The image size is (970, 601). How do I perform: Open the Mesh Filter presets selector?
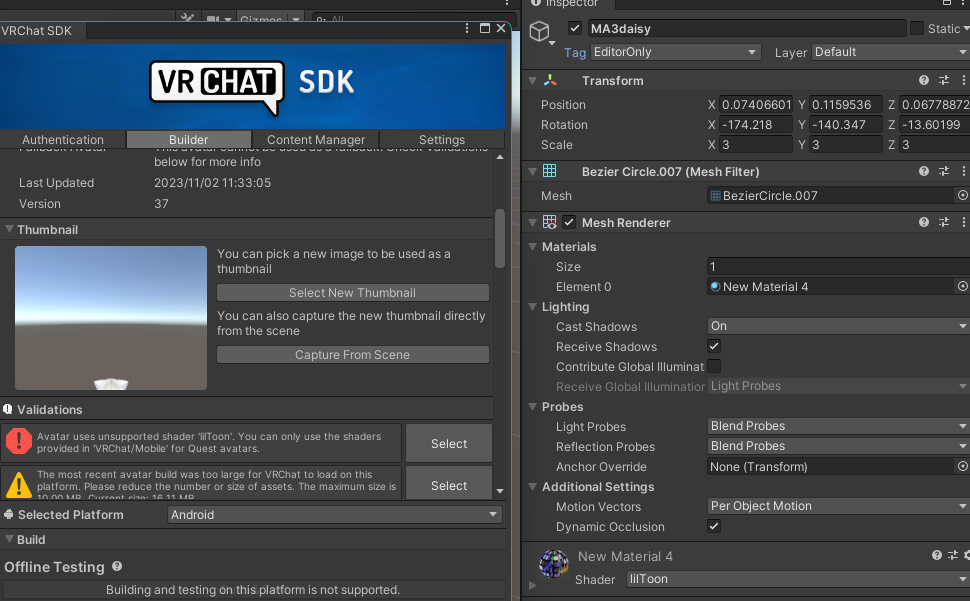(944, 171)
